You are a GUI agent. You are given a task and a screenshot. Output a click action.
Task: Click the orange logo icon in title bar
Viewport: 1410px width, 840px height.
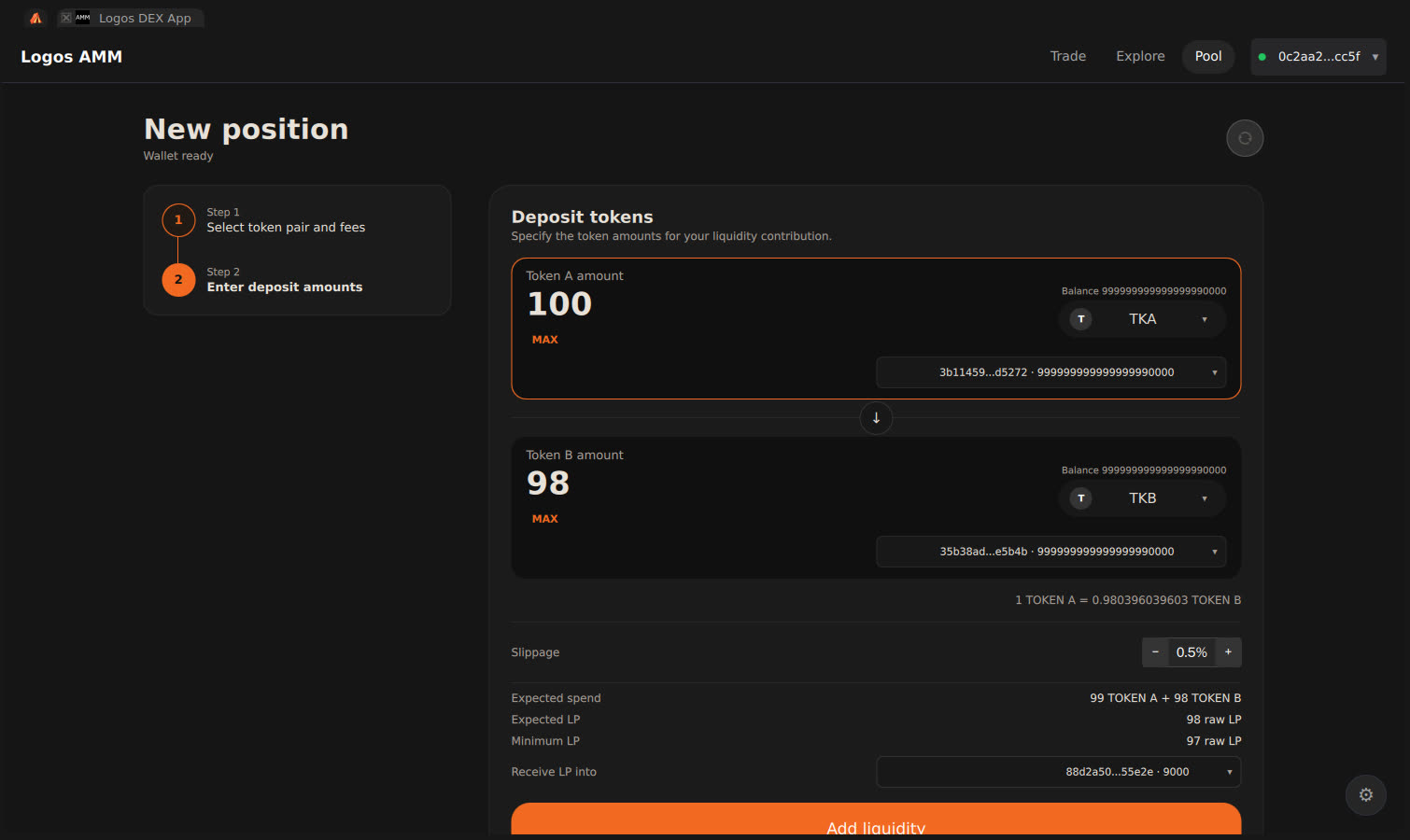pos(36,18)
